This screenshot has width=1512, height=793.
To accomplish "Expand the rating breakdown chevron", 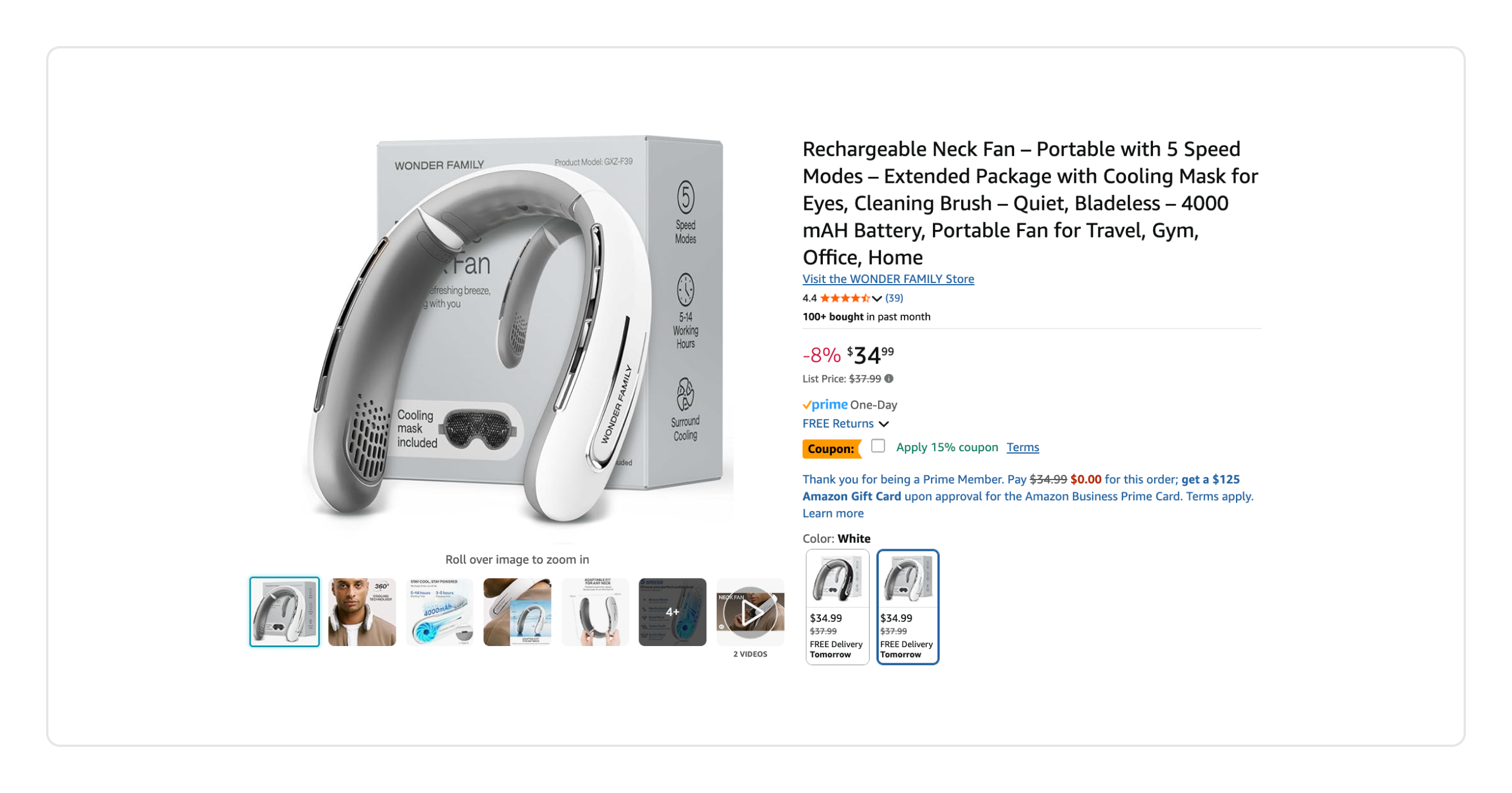I will point(876,299).
